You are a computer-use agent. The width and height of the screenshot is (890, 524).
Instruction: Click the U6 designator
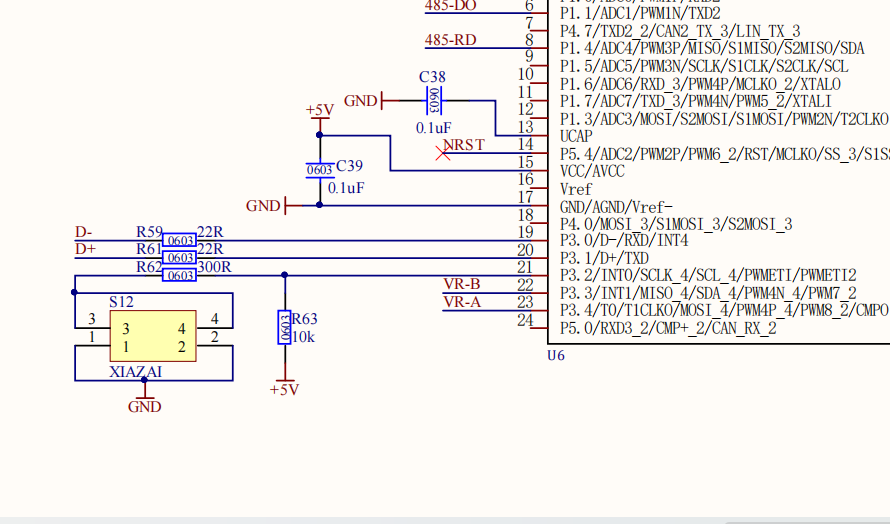tap(556, 355)
